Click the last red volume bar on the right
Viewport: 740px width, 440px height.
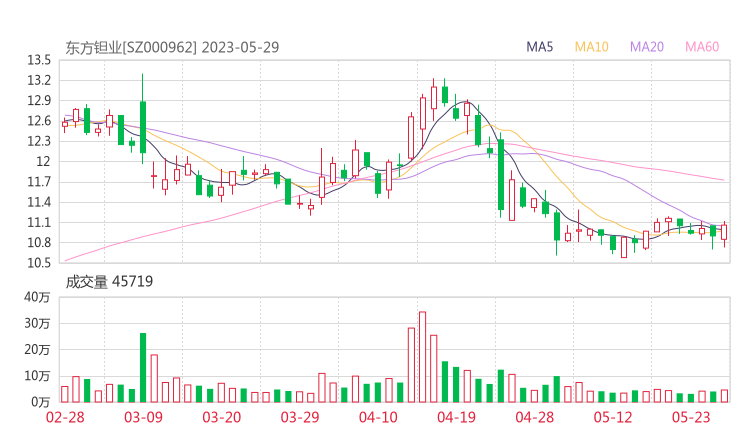coord(724,396)
